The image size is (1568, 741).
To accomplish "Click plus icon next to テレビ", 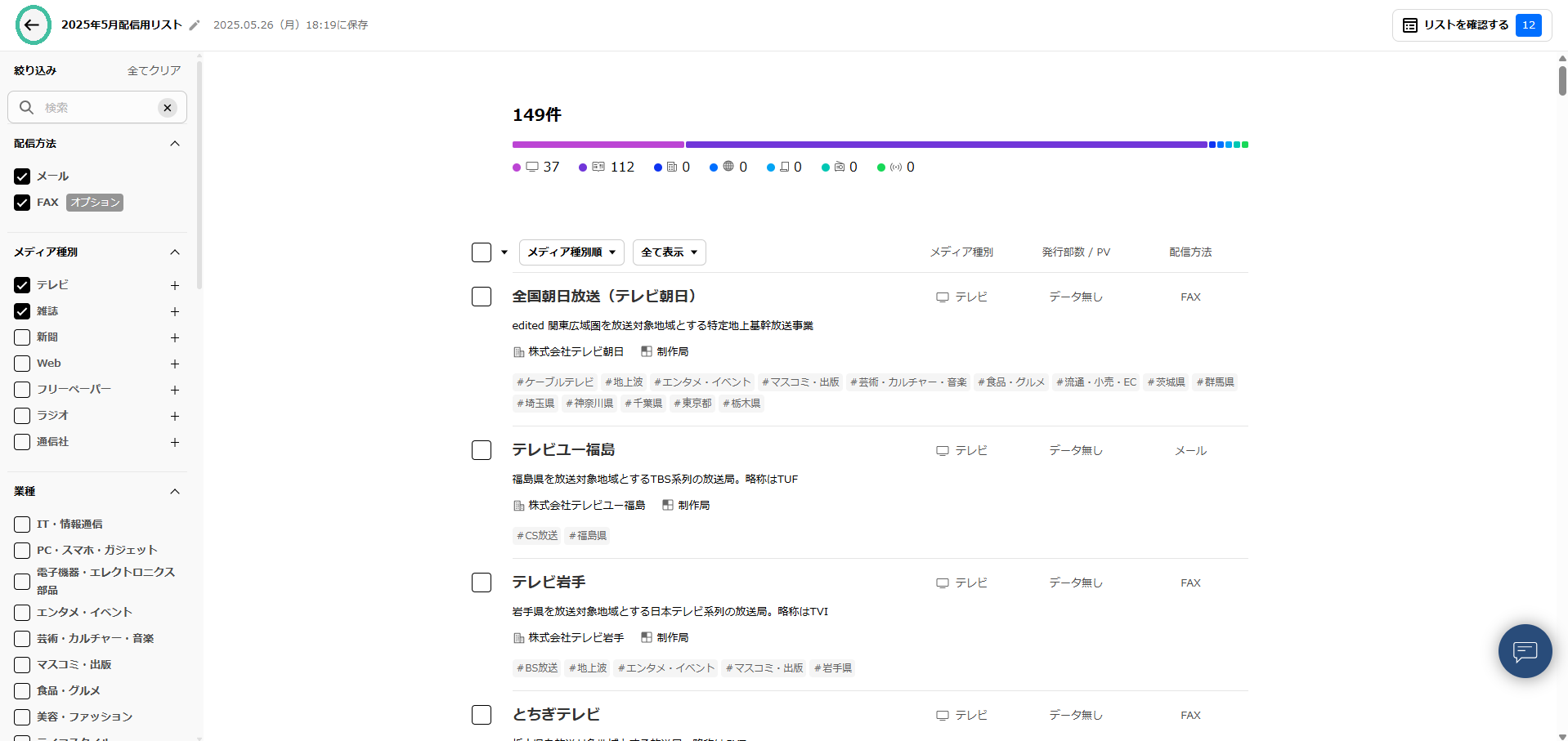I will click(174, 285).
